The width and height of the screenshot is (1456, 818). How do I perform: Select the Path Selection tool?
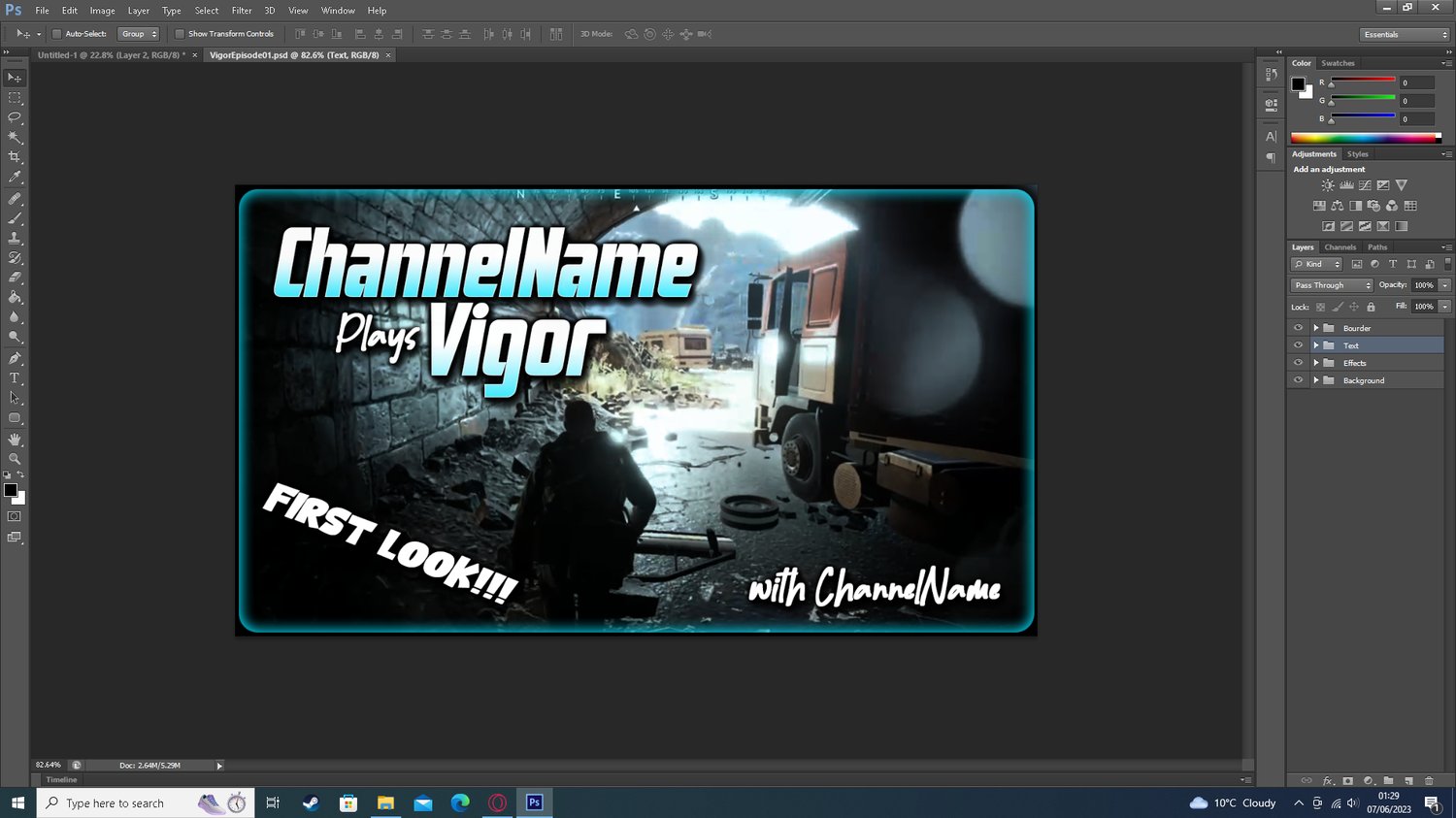[15, 398]
